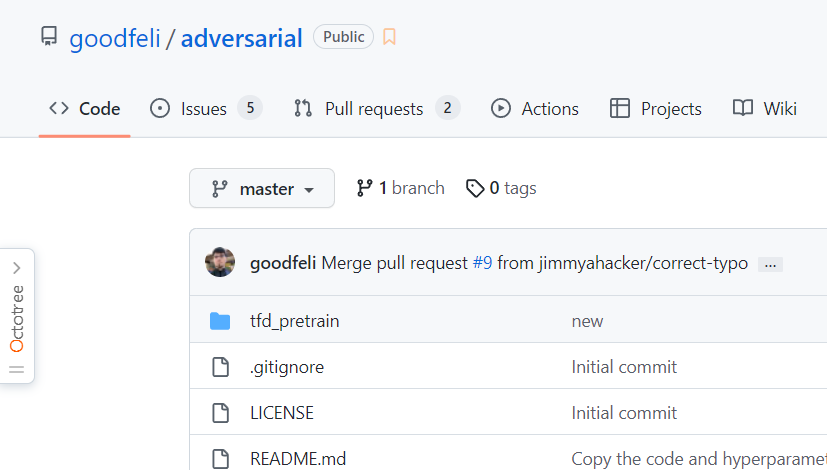The width and height of the screenshot is (827, 470).
Task: Click goodfeli's avatar in commit row
Action: point(220,263)
